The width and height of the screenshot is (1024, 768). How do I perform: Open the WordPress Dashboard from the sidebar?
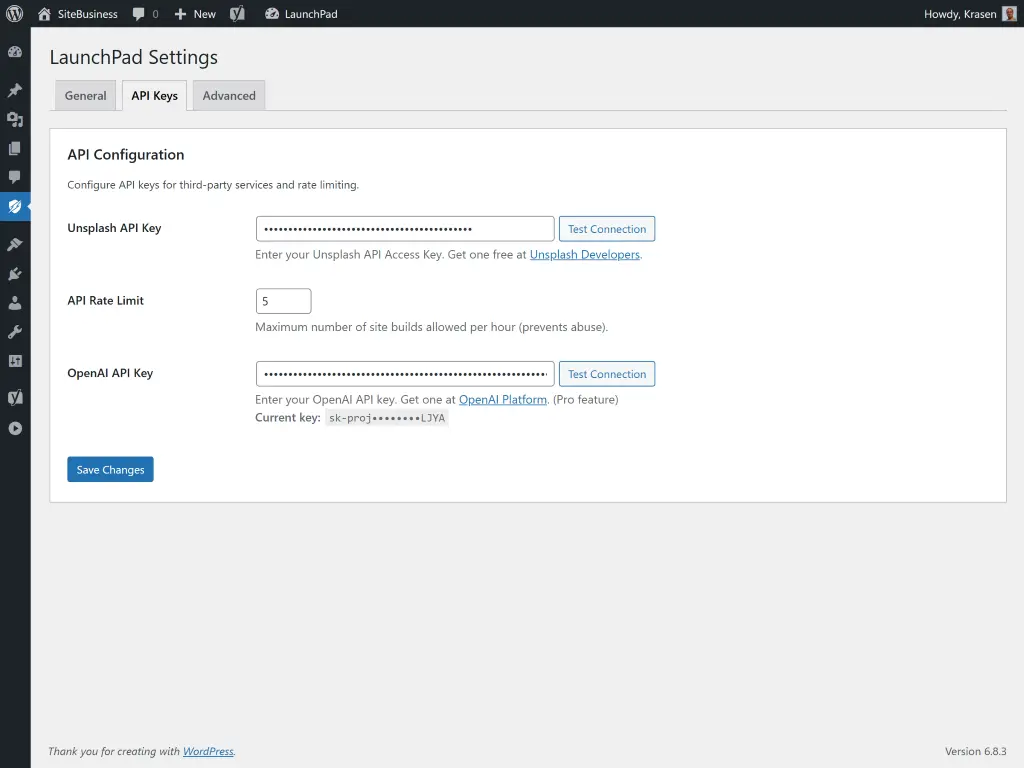tap(14, 51)
